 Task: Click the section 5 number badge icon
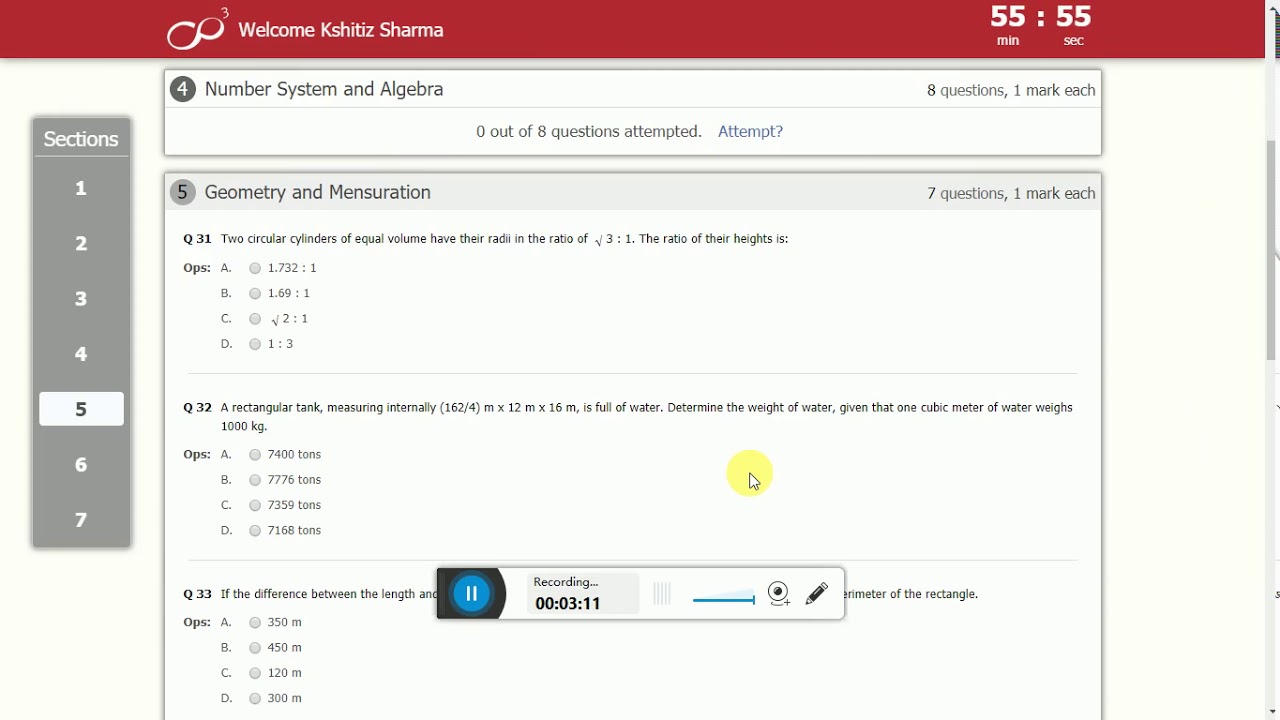point(182,192)
